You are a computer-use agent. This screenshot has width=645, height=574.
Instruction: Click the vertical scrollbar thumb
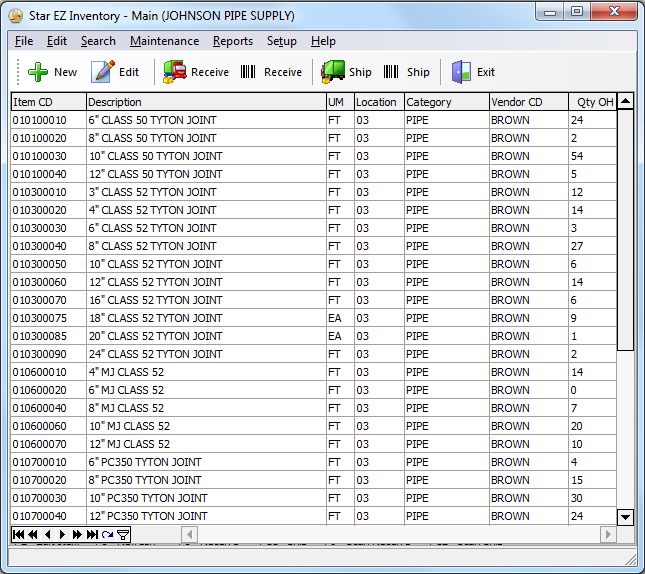click(625, 230)
